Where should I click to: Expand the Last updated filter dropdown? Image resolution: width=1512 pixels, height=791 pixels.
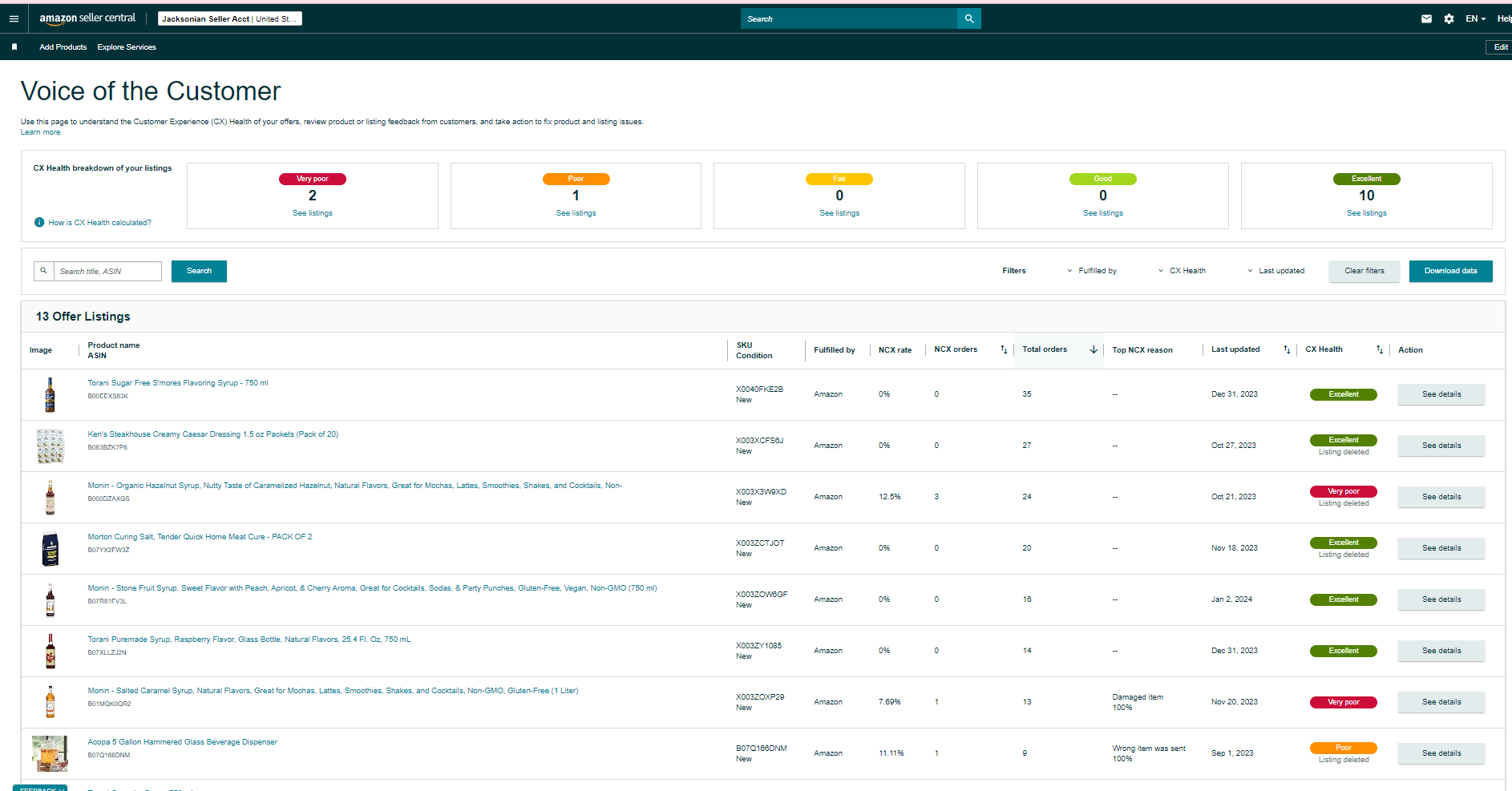pos(1275,271)
